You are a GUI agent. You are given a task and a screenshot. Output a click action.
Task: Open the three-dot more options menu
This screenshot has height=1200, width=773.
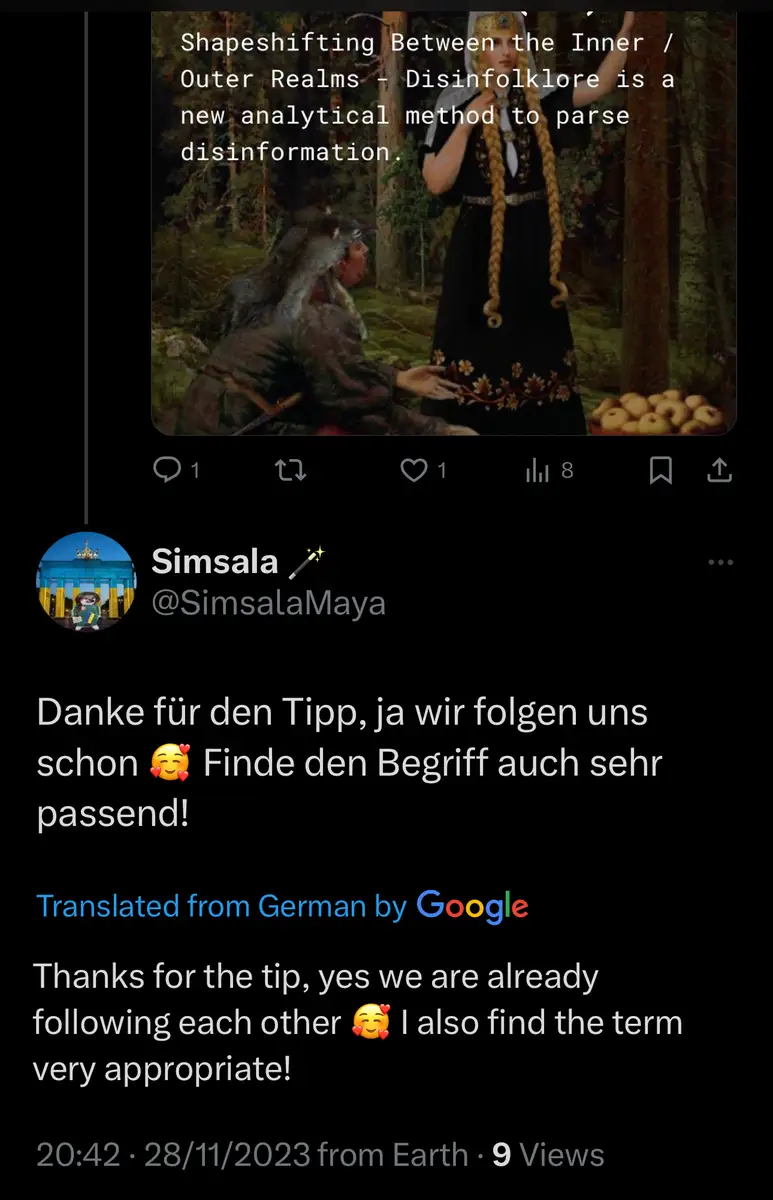tap(720, 563)
